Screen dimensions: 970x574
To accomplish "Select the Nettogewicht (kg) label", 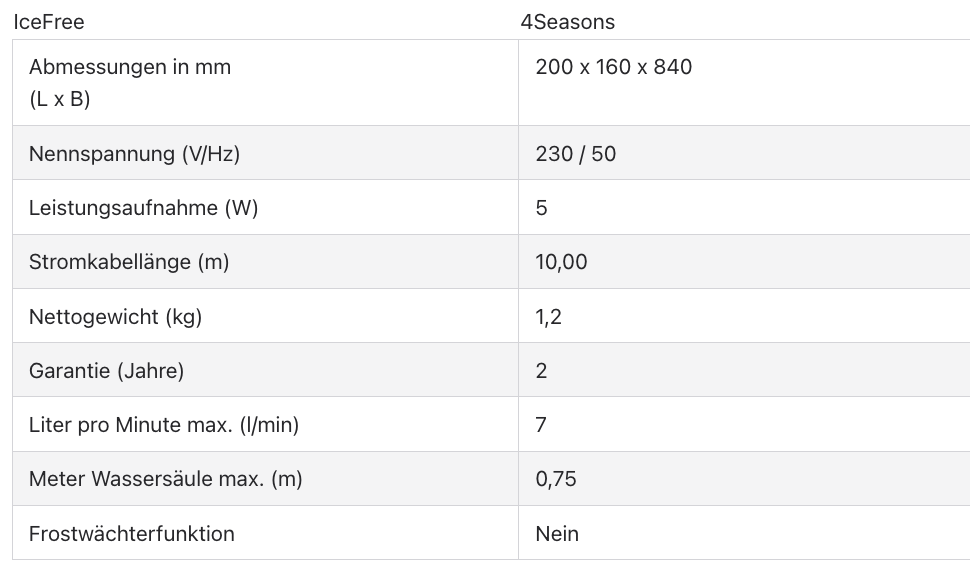I will (x=115, y=317).
